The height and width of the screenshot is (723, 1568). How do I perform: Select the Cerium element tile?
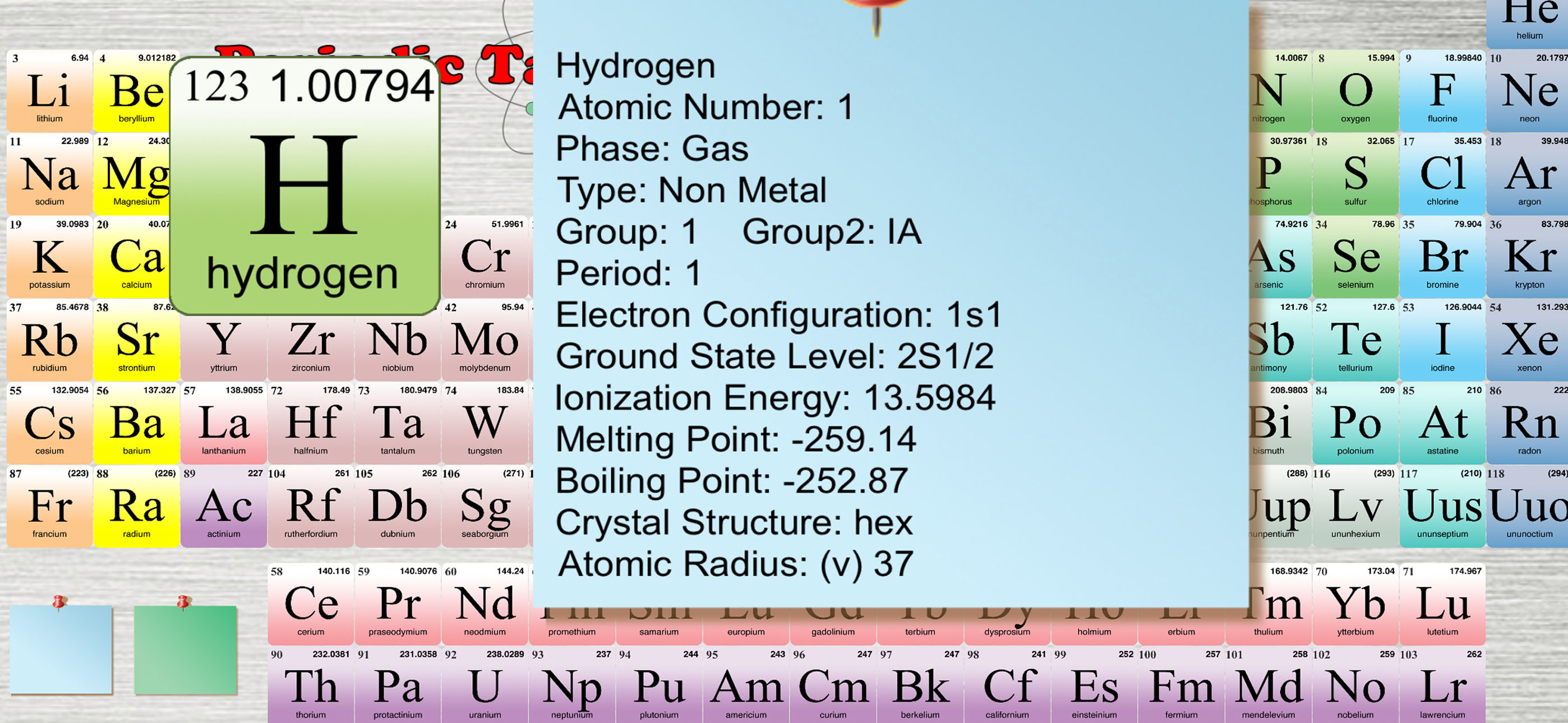point(311,604)
